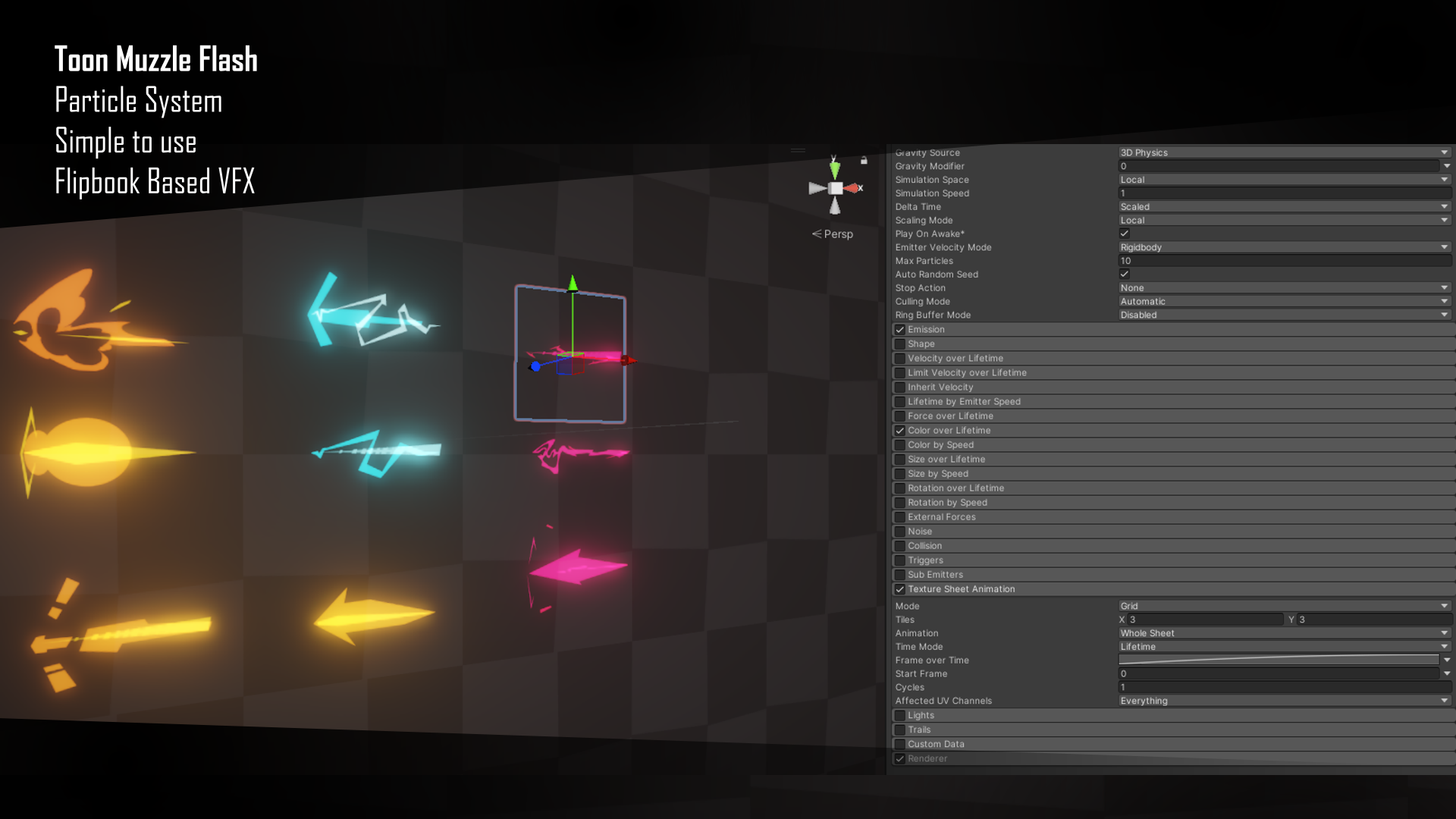Click the red X axis gizmo cone
Image resolution: width=1456 pixels, height=819 pixels.
tap(852, 188)
